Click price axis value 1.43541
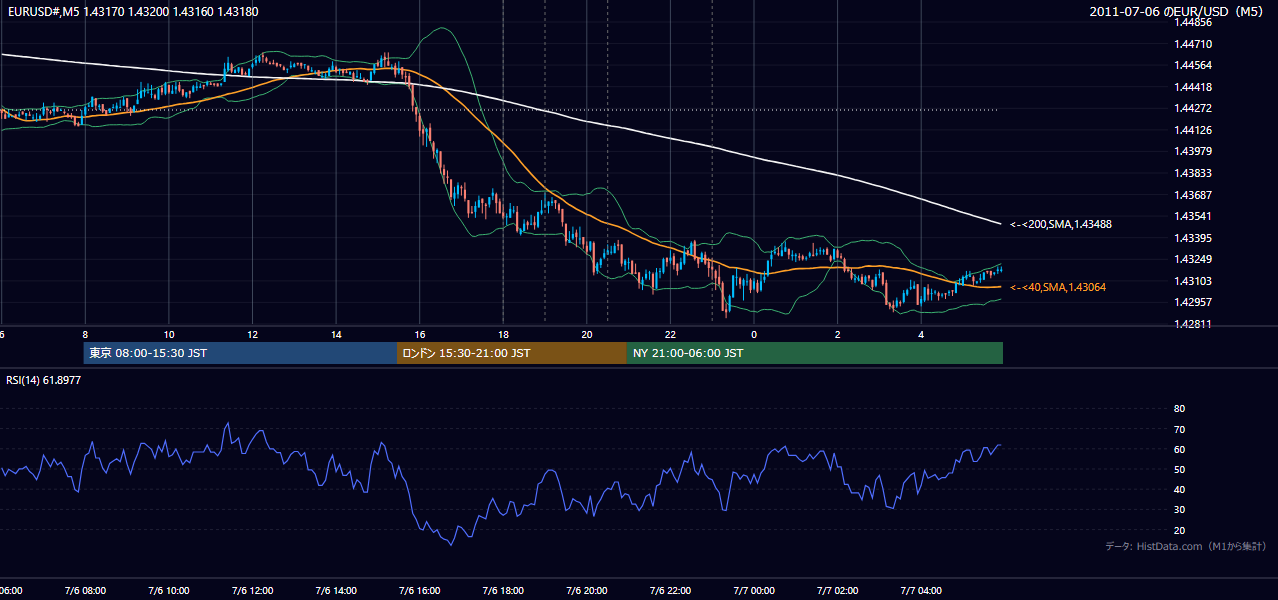Viewport: 1278px width, 600px height. (x=1193, y=216)
